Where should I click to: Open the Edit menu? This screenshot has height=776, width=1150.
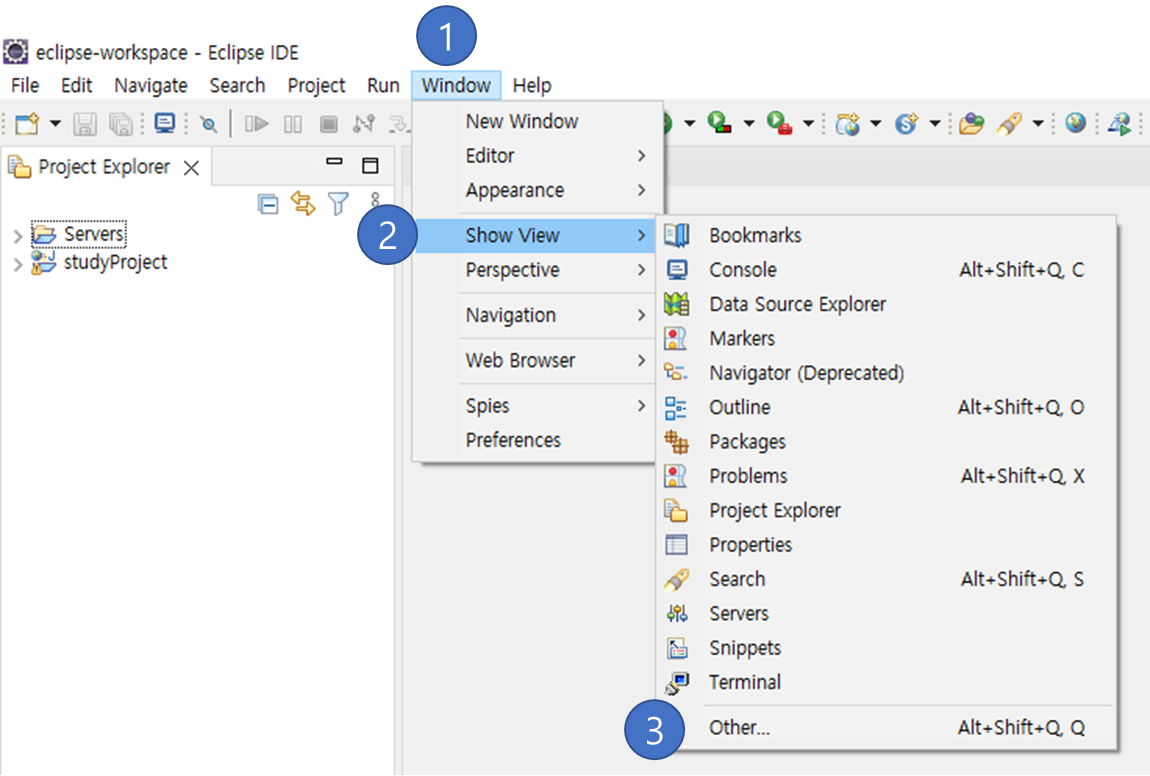pyautogui.click(x=76, y=86)
